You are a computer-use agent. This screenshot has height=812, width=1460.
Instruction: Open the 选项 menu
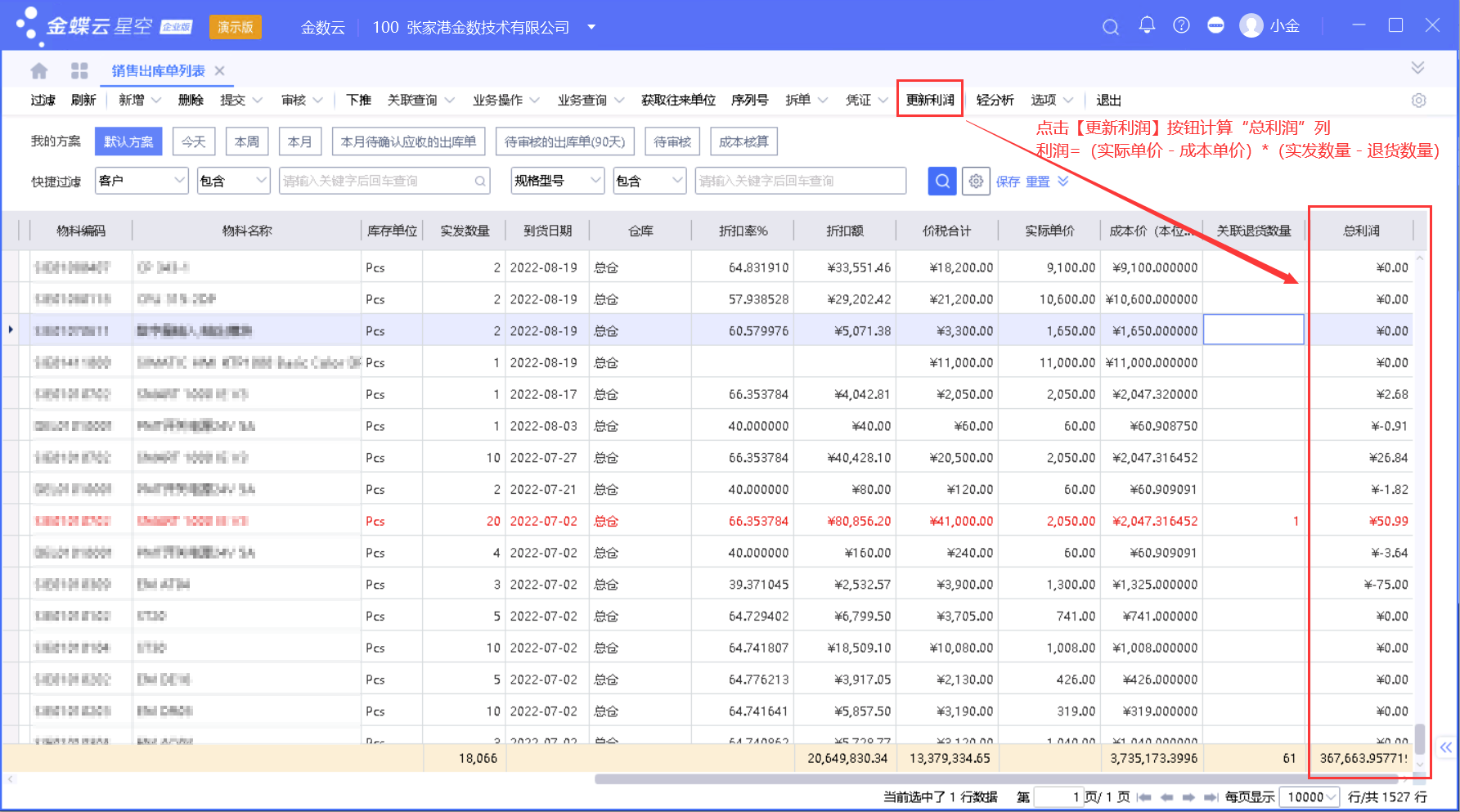[1051, 100]
